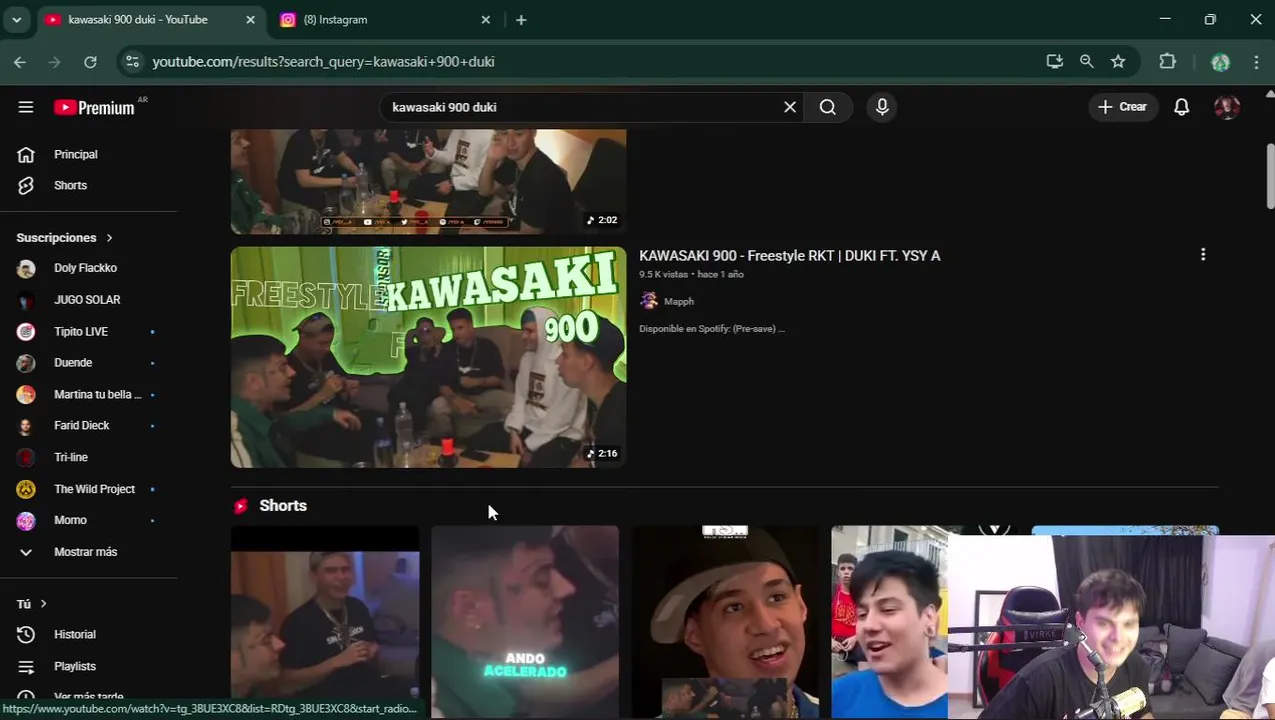This screenshot has height=720, width=1275.
Task: Open JUGO SOLAR channel
Action: [x=88, y=299]
